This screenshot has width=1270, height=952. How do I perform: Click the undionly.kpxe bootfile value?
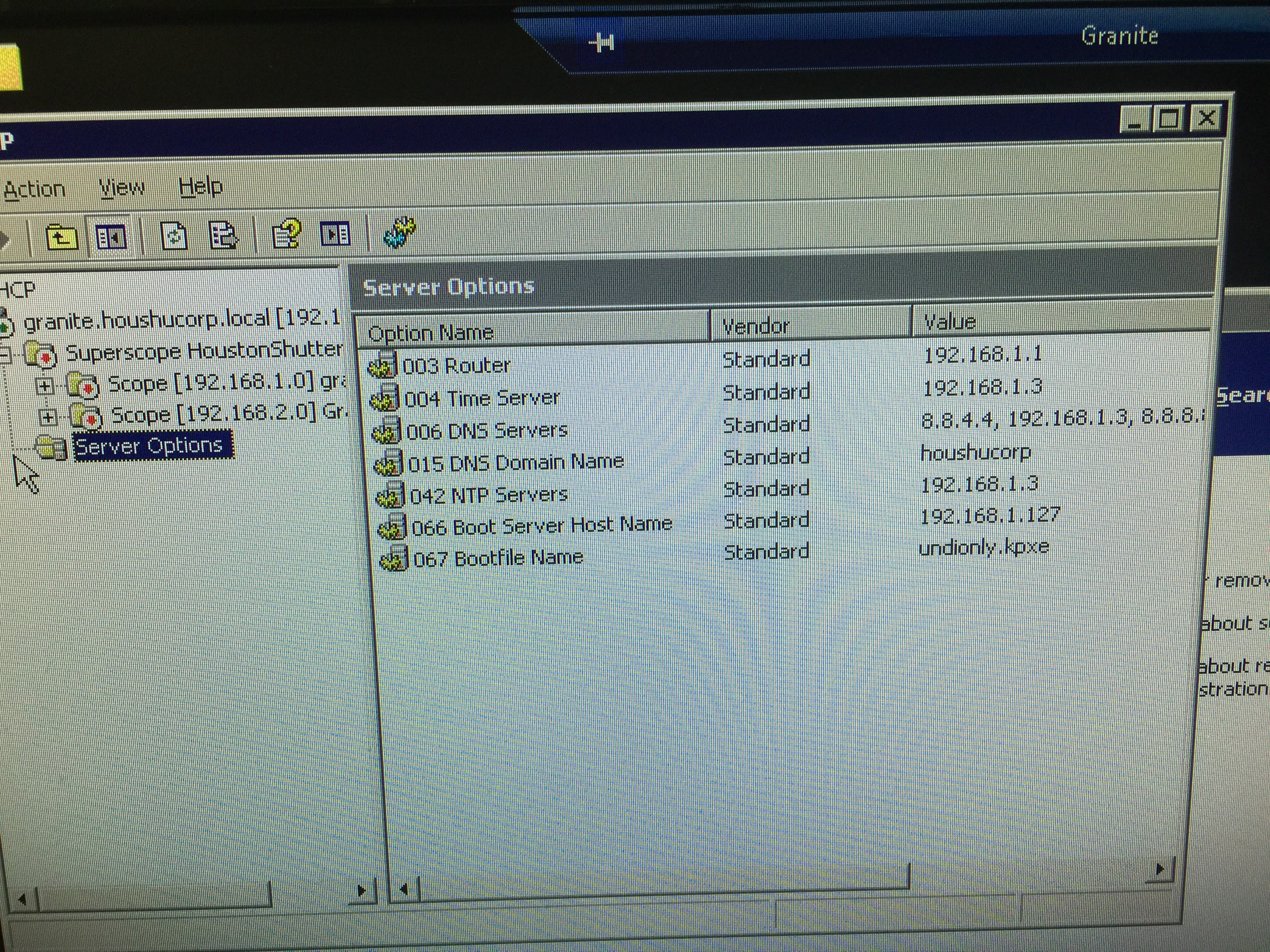pos(984,548)
